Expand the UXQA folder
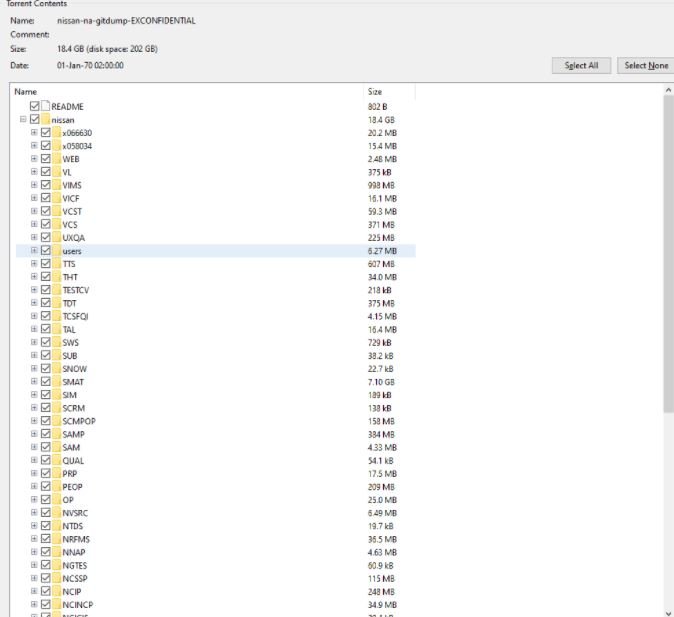This screenshot has height=617, width=674. point(34,237)
